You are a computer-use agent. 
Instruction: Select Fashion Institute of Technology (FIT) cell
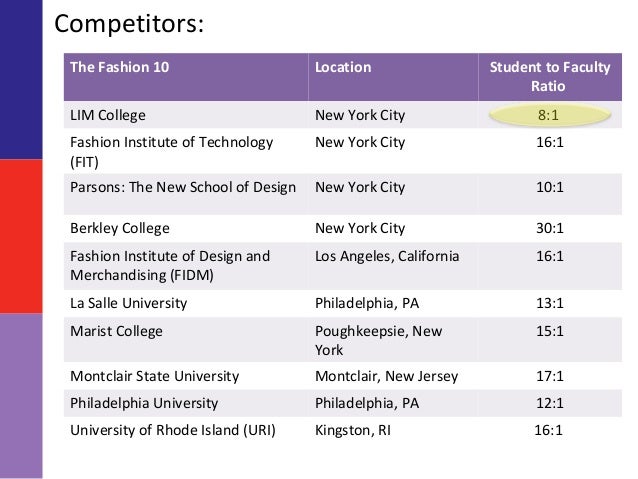click(186, 151)
